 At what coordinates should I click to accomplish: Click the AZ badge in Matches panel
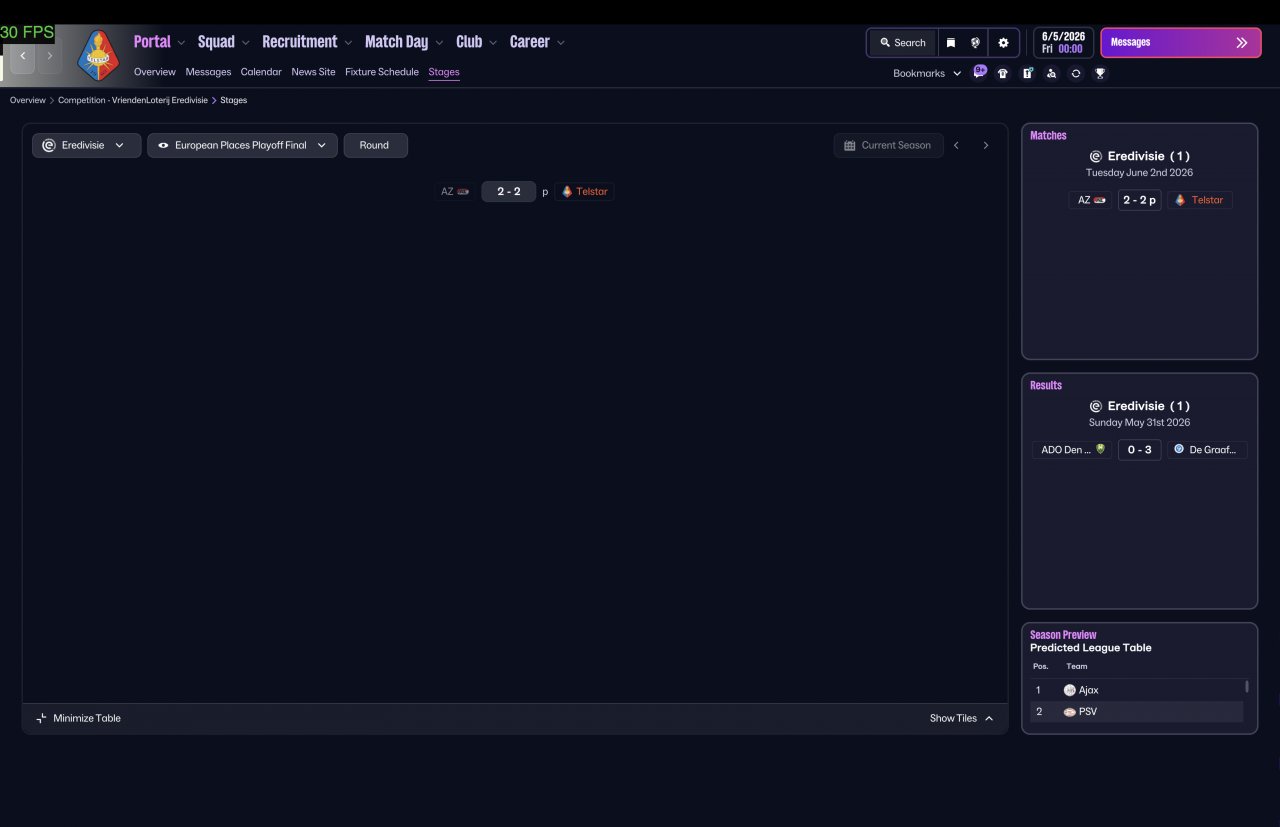coord(1100,200)
